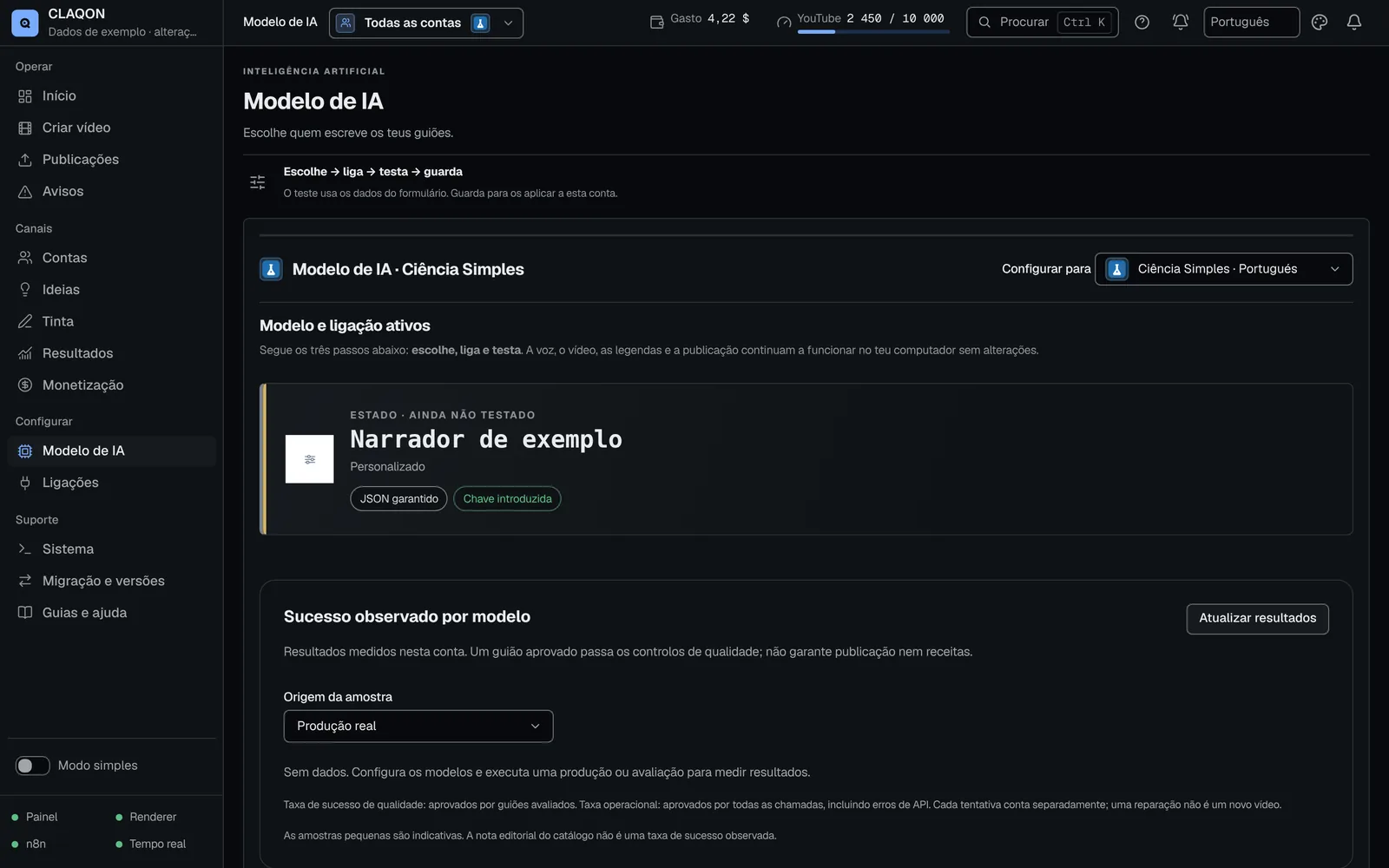Click the terminal icon beside Sistema
Image resolution: width=1389 pixels, height=868 pixels.
coord(25,549)
